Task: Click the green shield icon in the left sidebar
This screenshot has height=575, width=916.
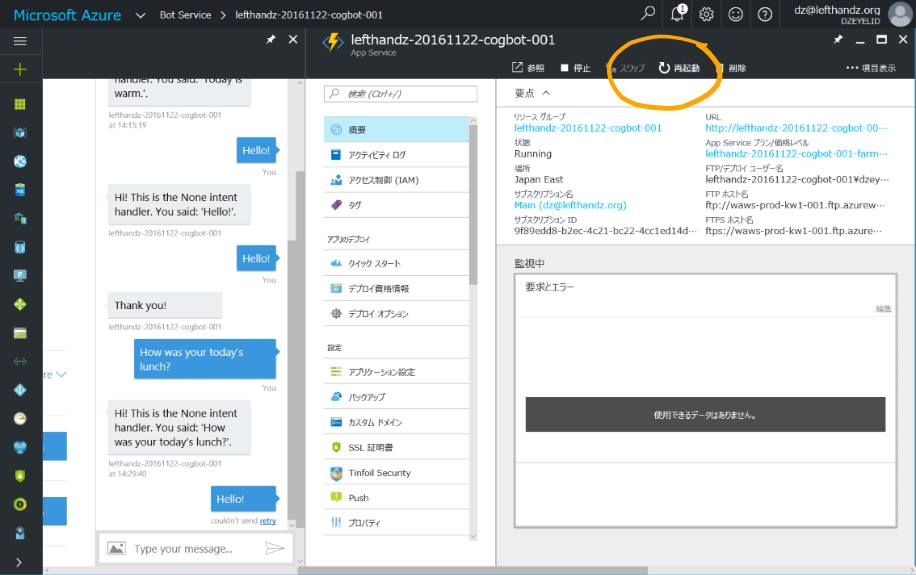Action: tap(20, 476)
